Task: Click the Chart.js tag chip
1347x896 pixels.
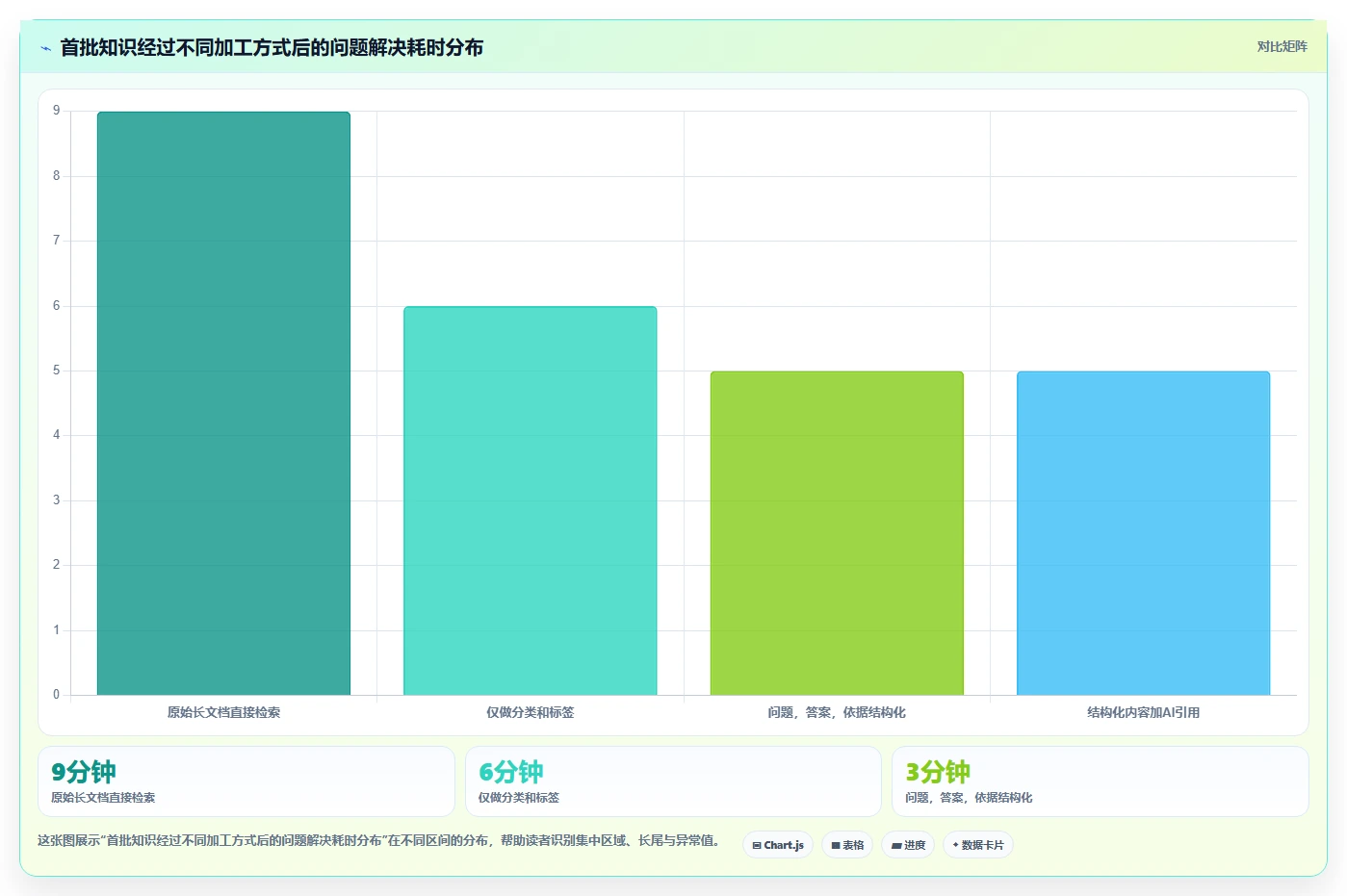Action: click(778, 845)
